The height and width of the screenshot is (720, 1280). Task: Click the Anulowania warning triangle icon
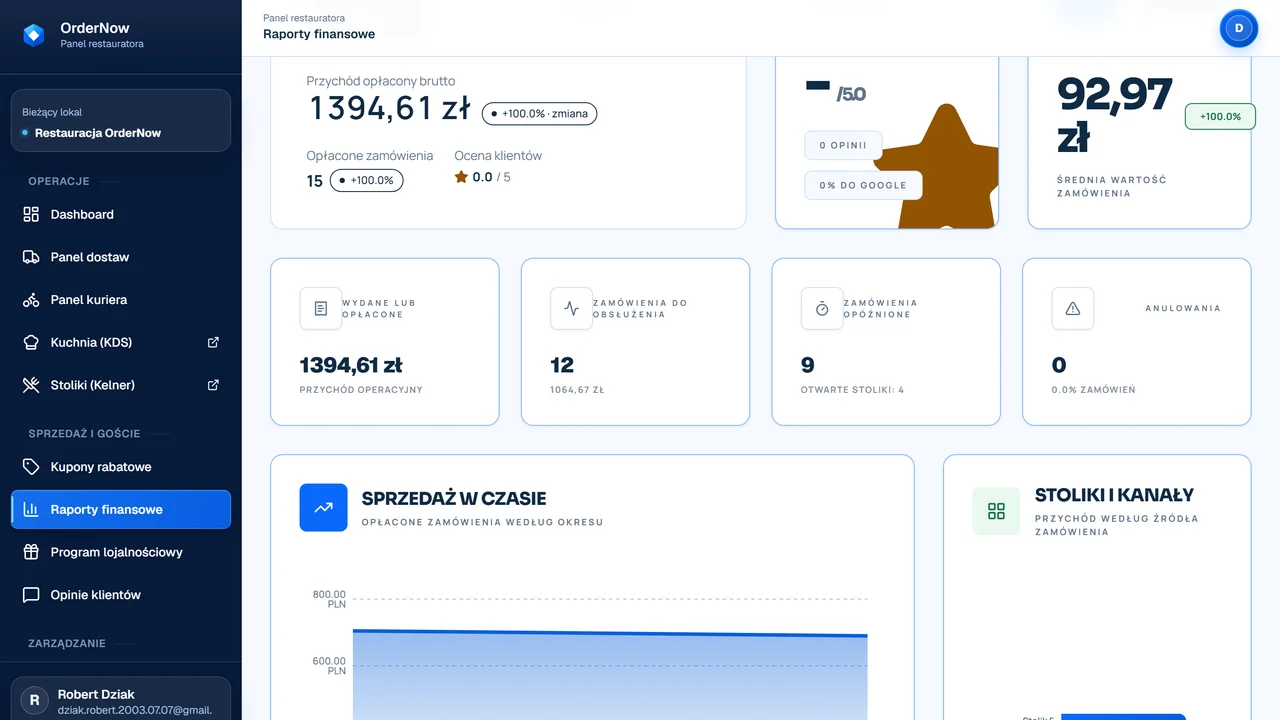1073,309
